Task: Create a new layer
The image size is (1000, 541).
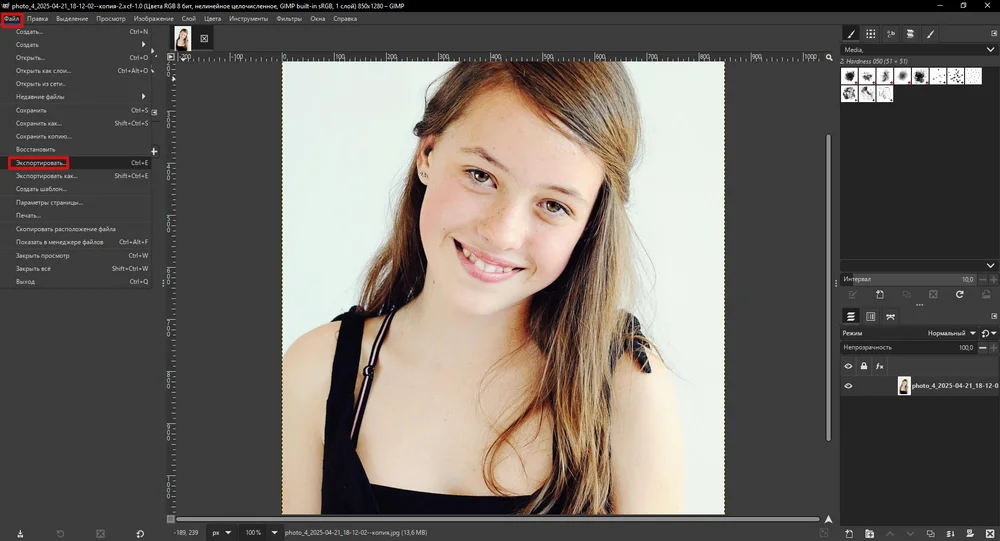Action: tap(849, 533)
